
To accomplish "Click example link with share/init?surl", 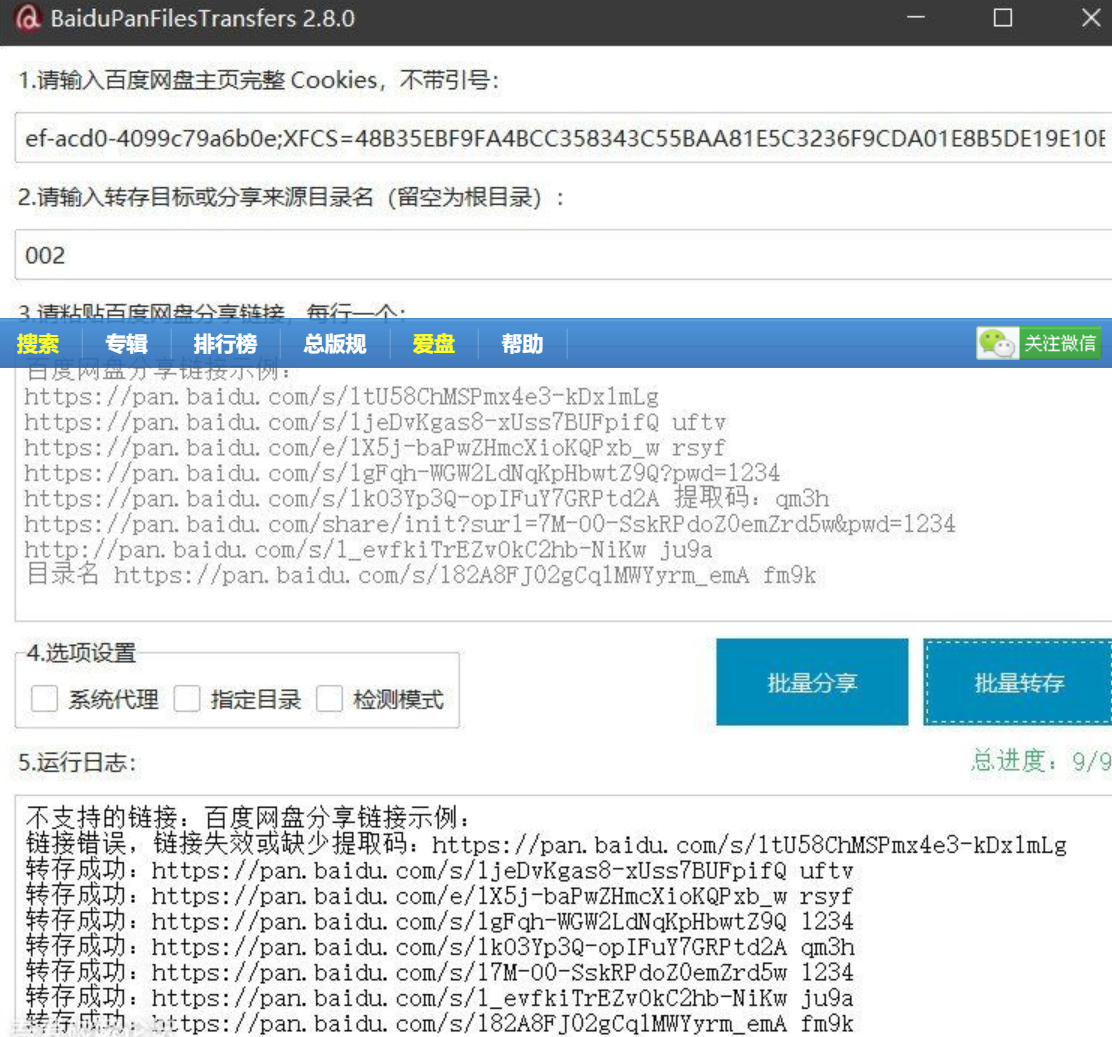I will click(490, 524).
